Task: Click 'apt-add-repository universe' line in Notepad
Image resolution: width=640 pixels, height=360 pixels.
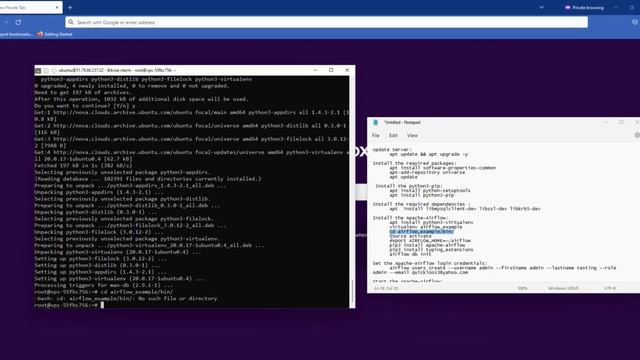Action: 427,172
